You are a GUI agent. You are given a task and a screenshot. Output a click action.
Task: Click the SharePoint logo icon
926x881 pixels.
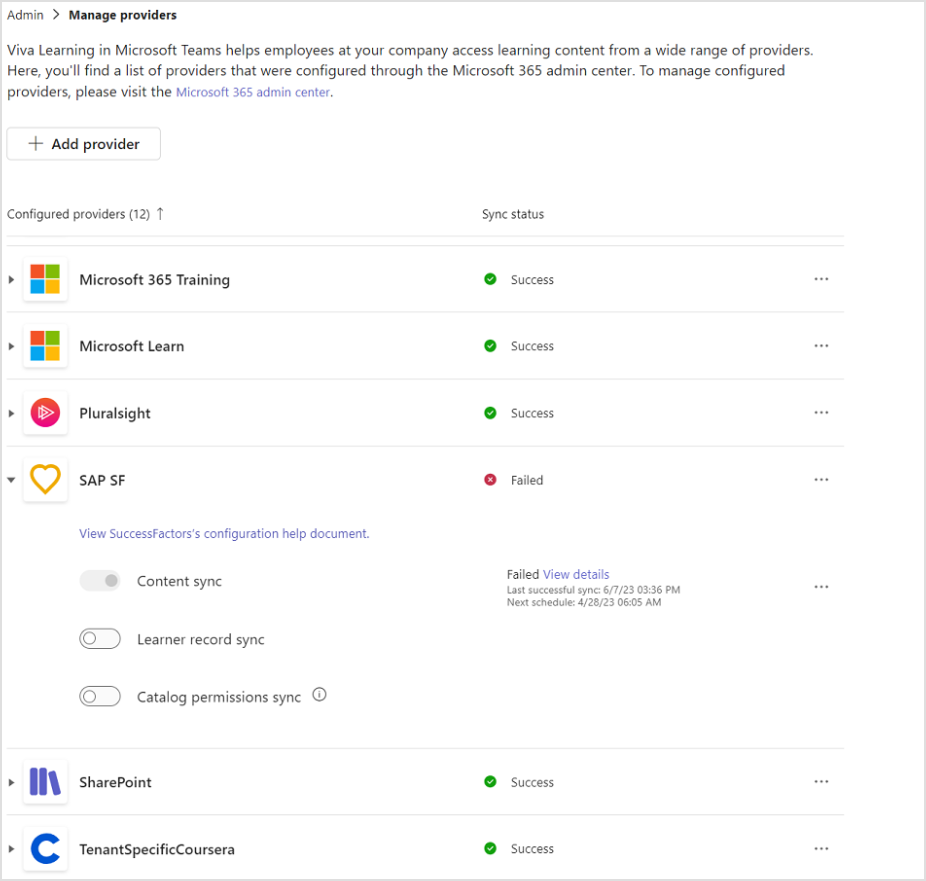pos(45,782)
